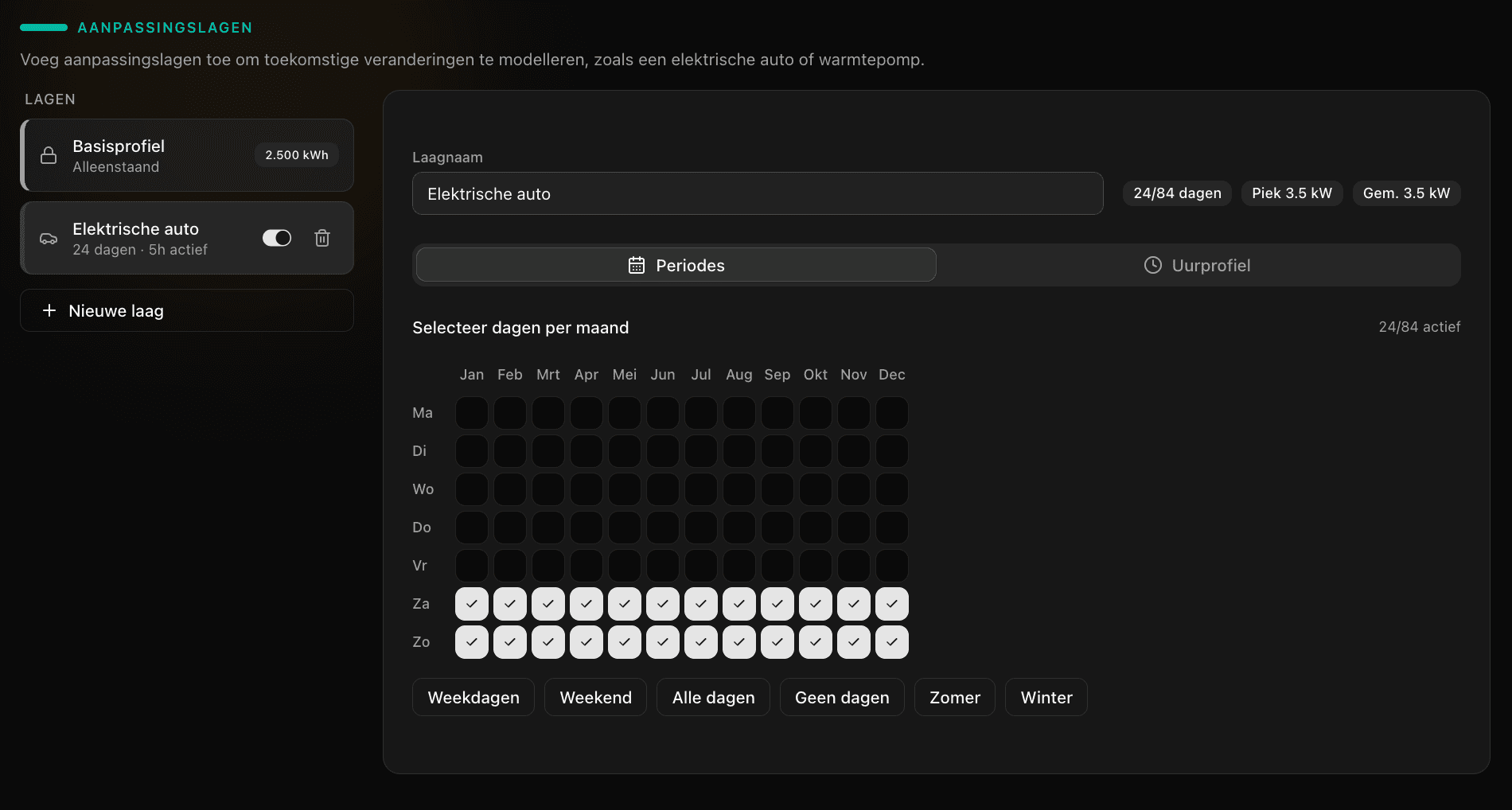
Task: Open the Periodes tab
Action: point(675,264)
